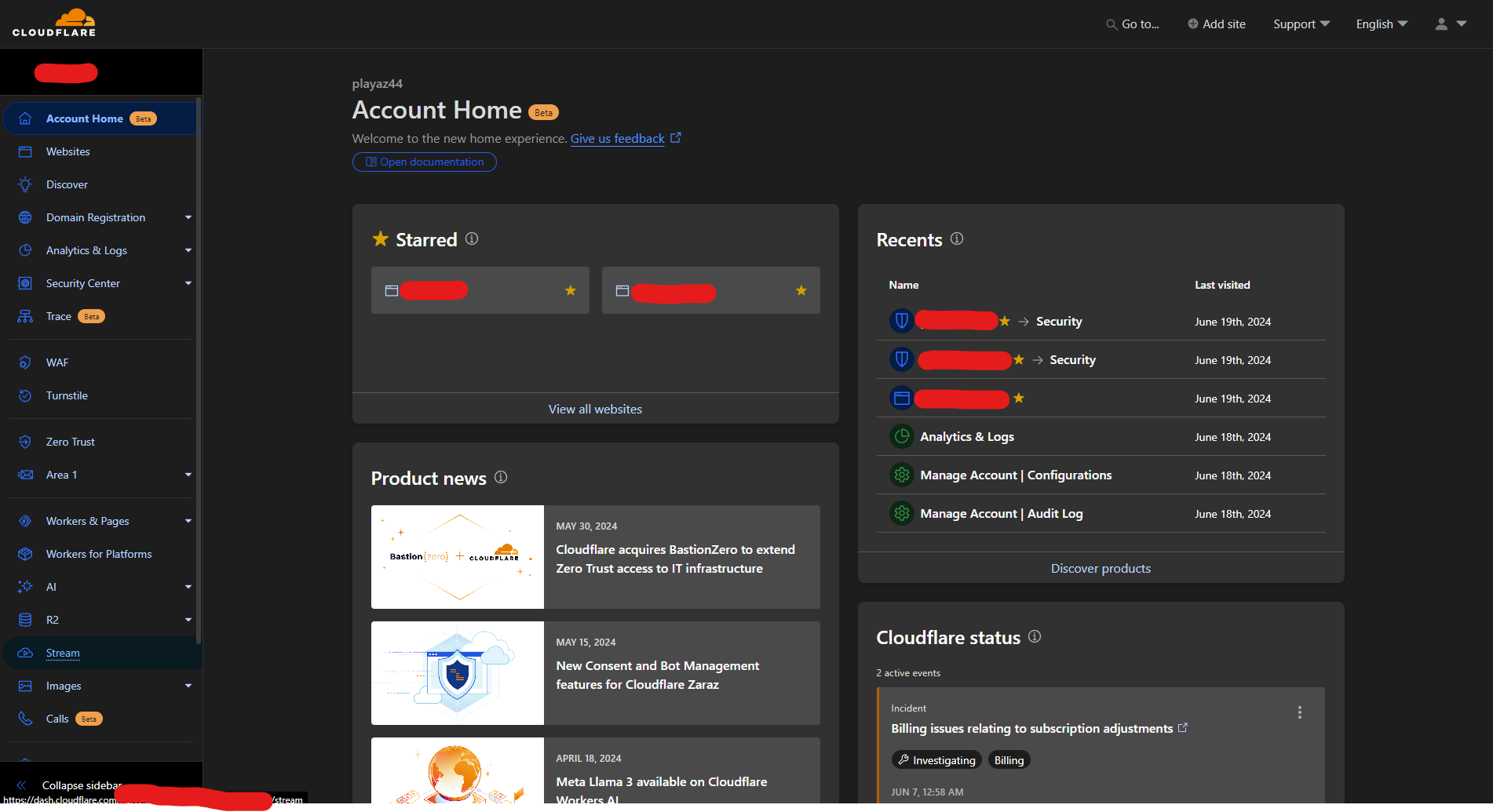
Task: Click View all websites
Action: point(595,409)
